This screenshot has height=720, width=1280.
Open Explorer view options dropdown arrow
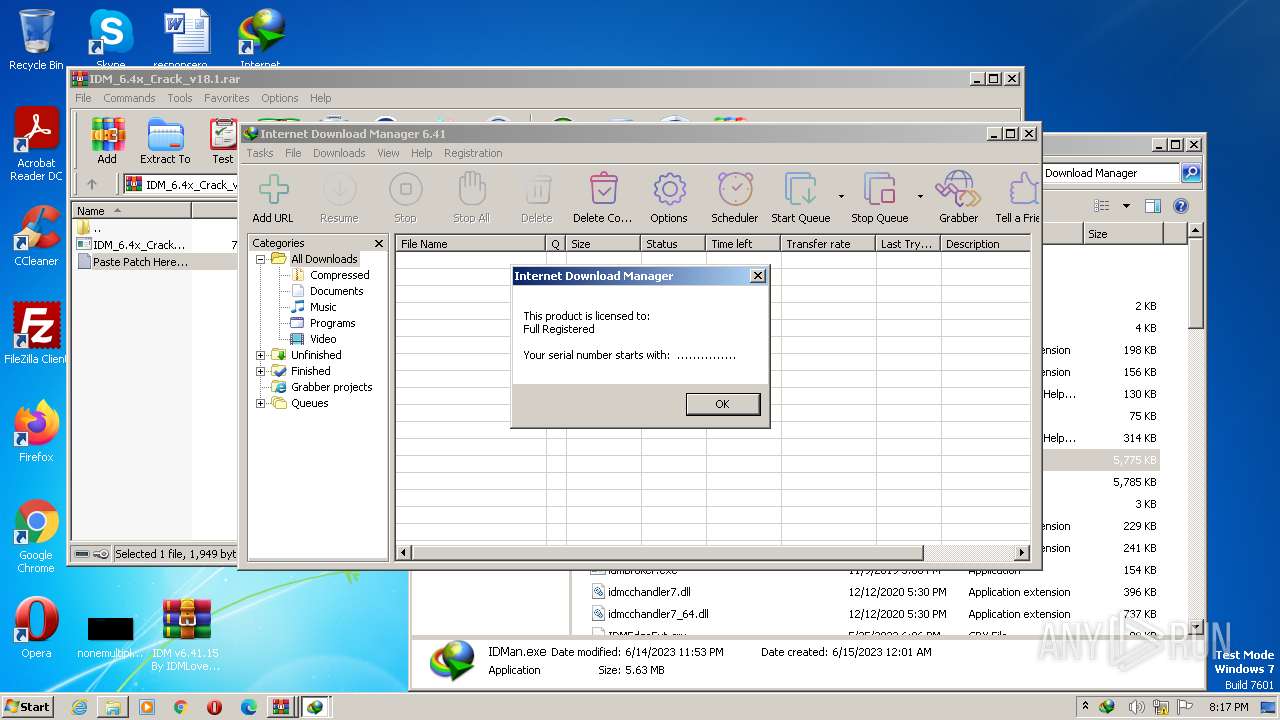(x=1126, y=206)
